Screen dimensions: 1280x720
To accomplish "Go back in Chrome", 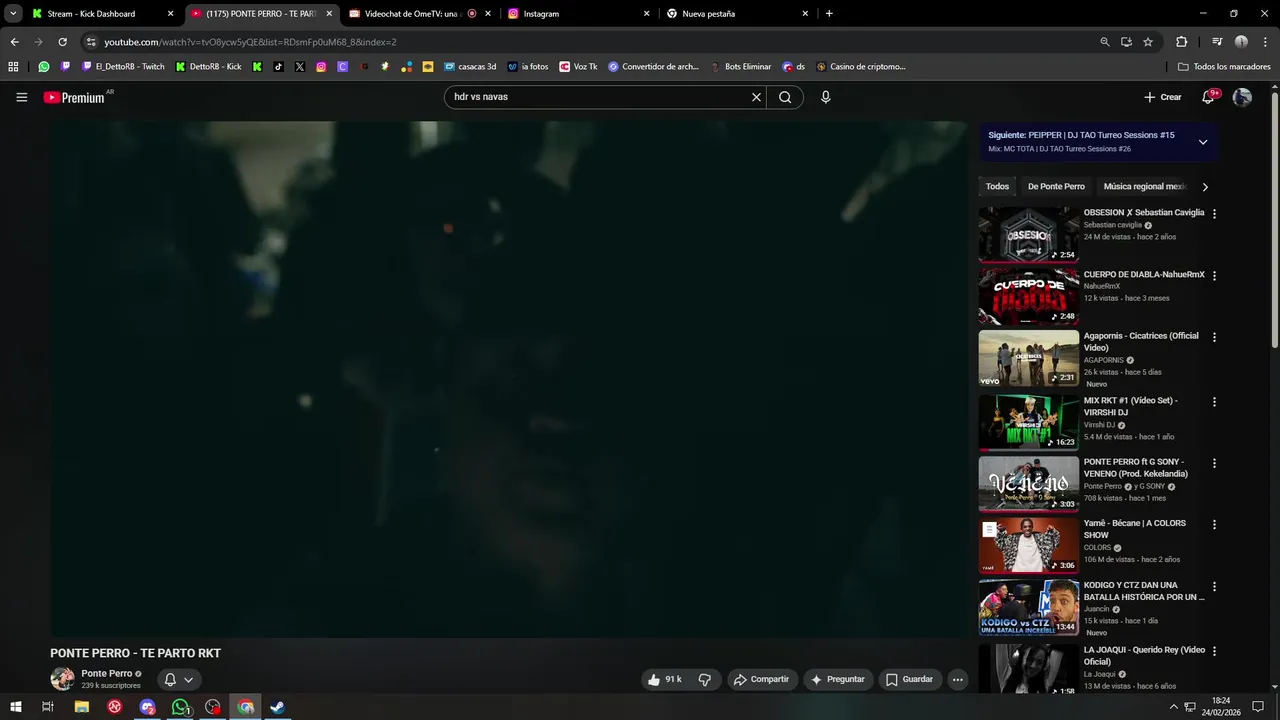I will [x=14, y=42].
